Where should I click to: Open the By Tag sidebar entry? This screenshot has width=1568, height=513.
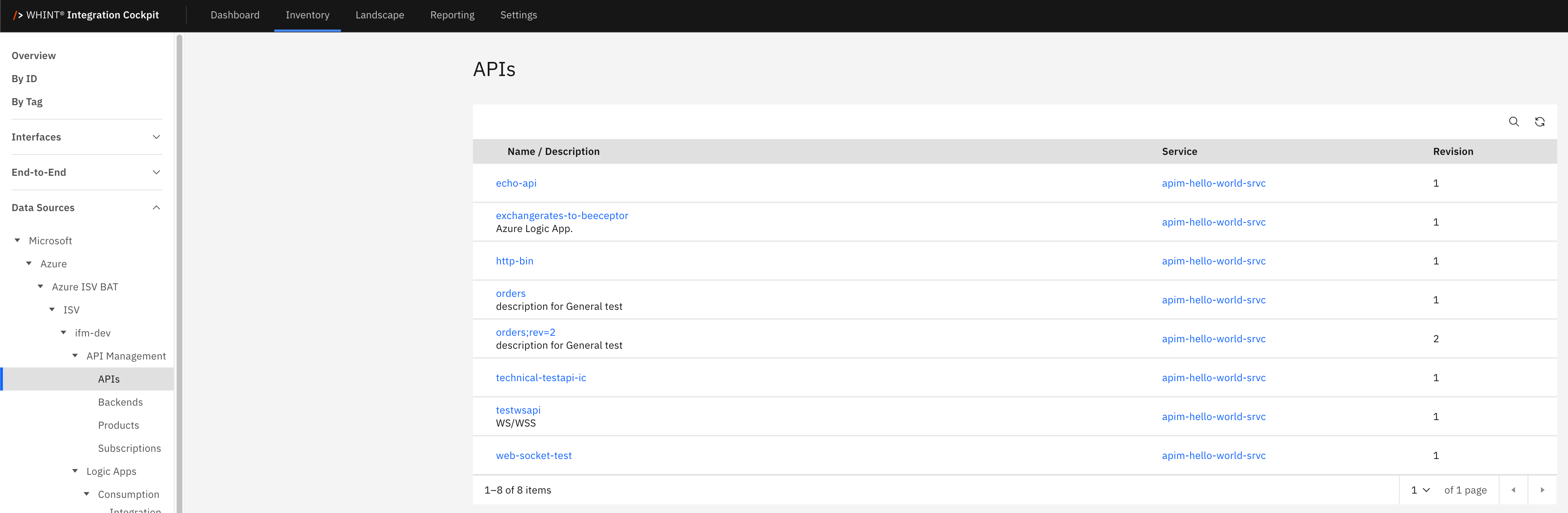tap(27, 102)
